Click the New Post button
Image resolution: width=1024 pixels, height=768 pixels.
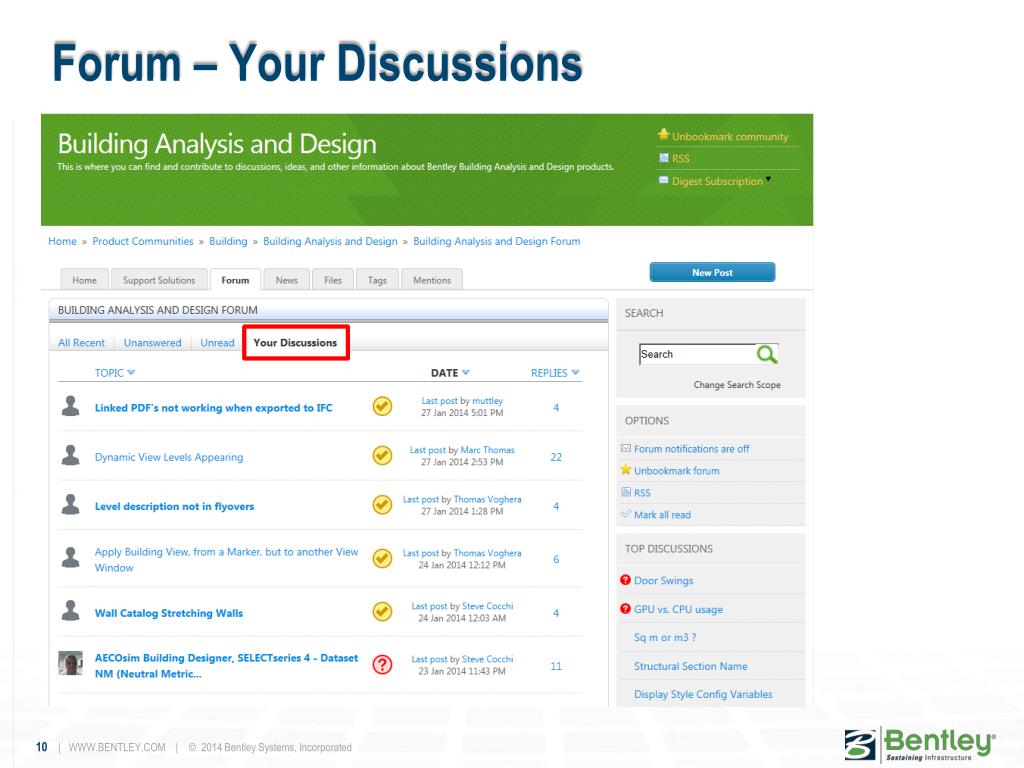712,272
